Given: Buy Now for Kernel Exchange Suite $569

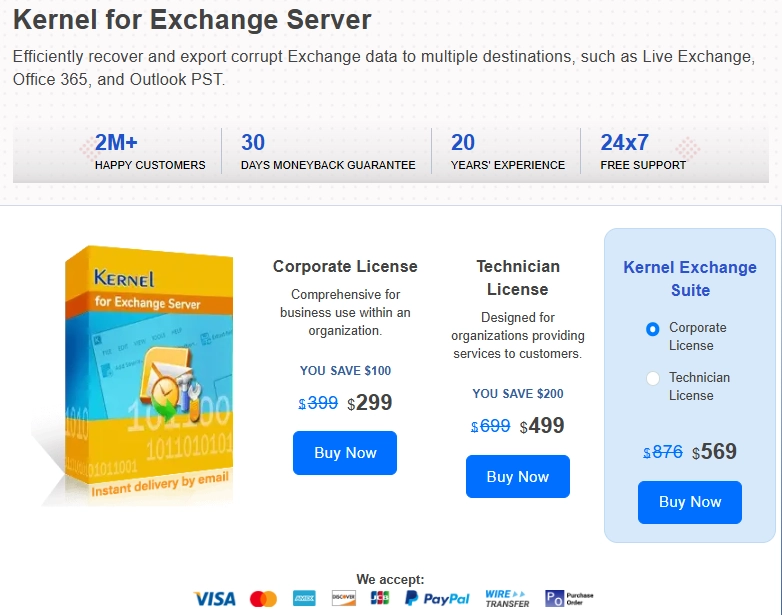Looking at the screenshot, I should coord(690,502).
